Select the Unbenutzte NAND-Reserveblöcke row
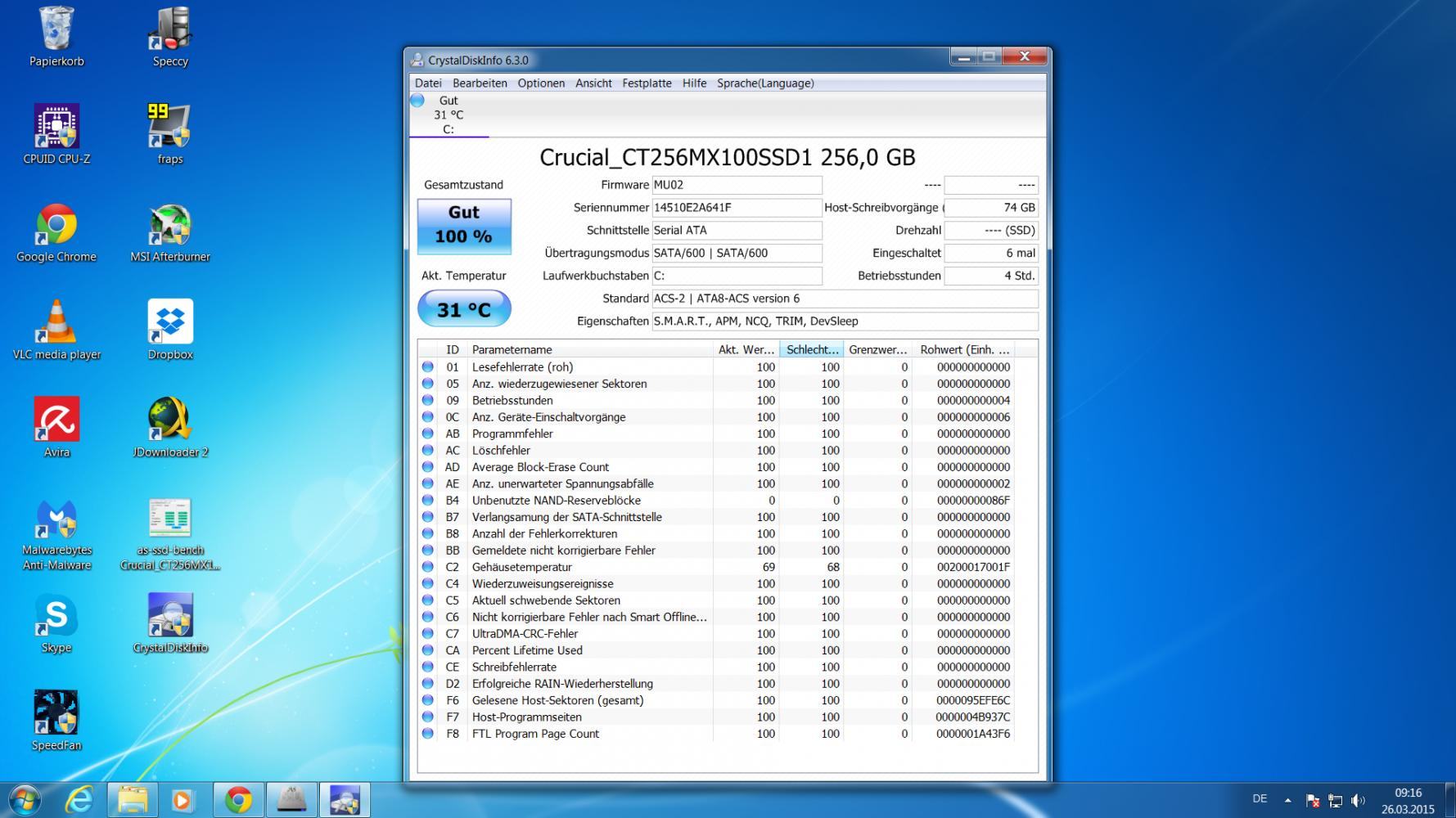 tap(718, 501)
